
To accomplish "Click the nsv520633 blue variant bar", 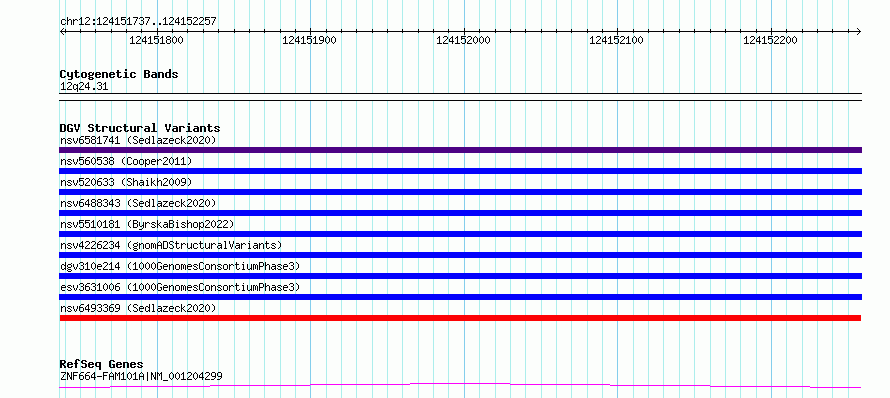I will 460,192.
